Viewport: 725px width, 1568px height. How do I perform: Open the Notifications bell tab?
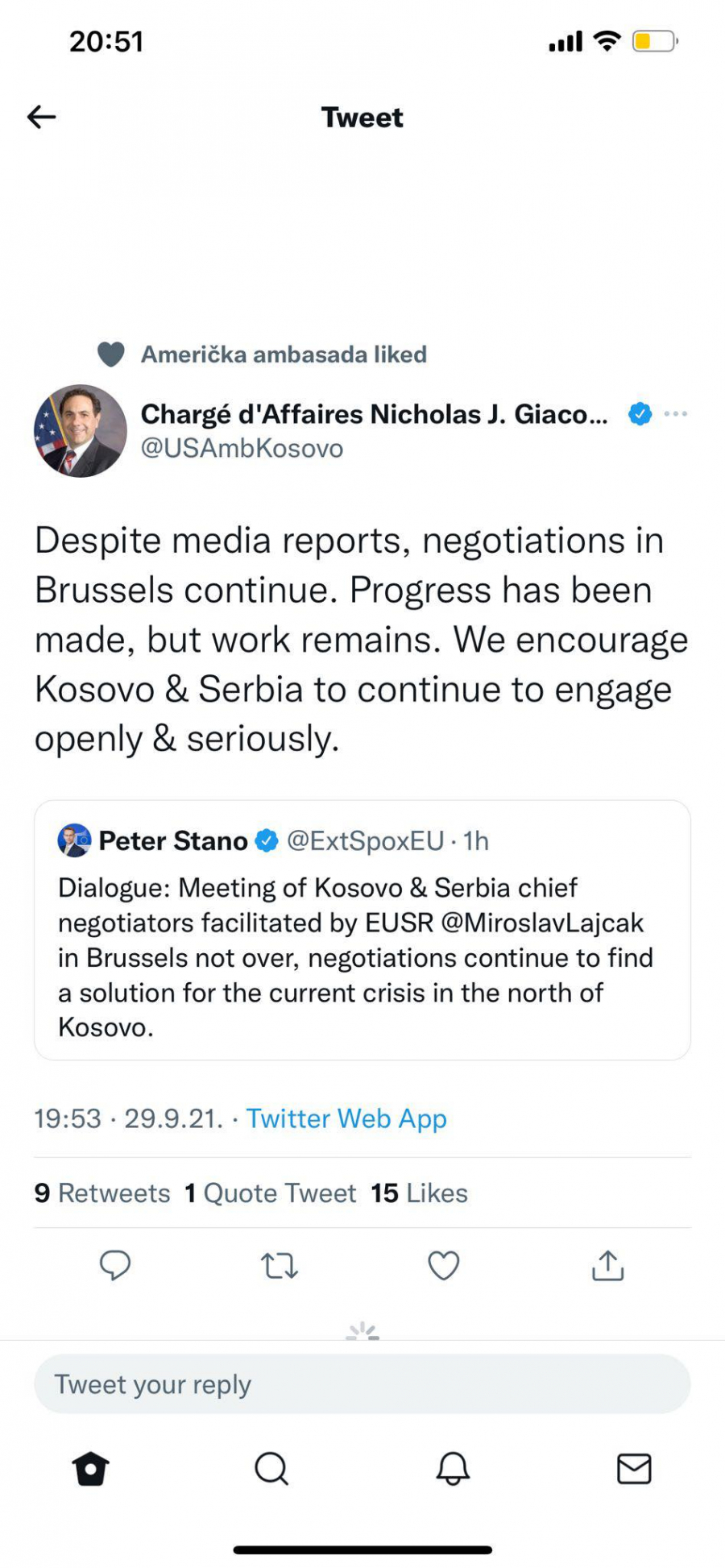tap(453, 1468)
